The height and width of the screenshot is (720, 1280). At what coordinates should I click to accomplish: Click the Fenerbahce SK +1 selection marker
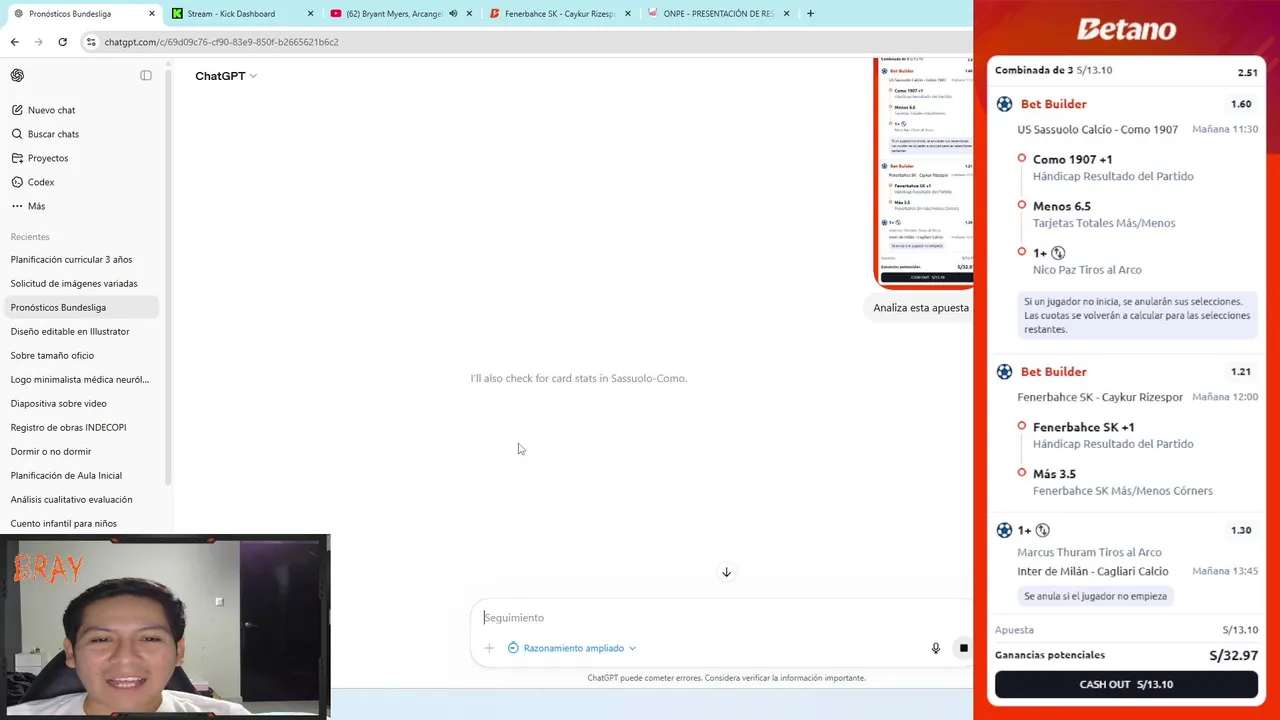point(1021,426)
